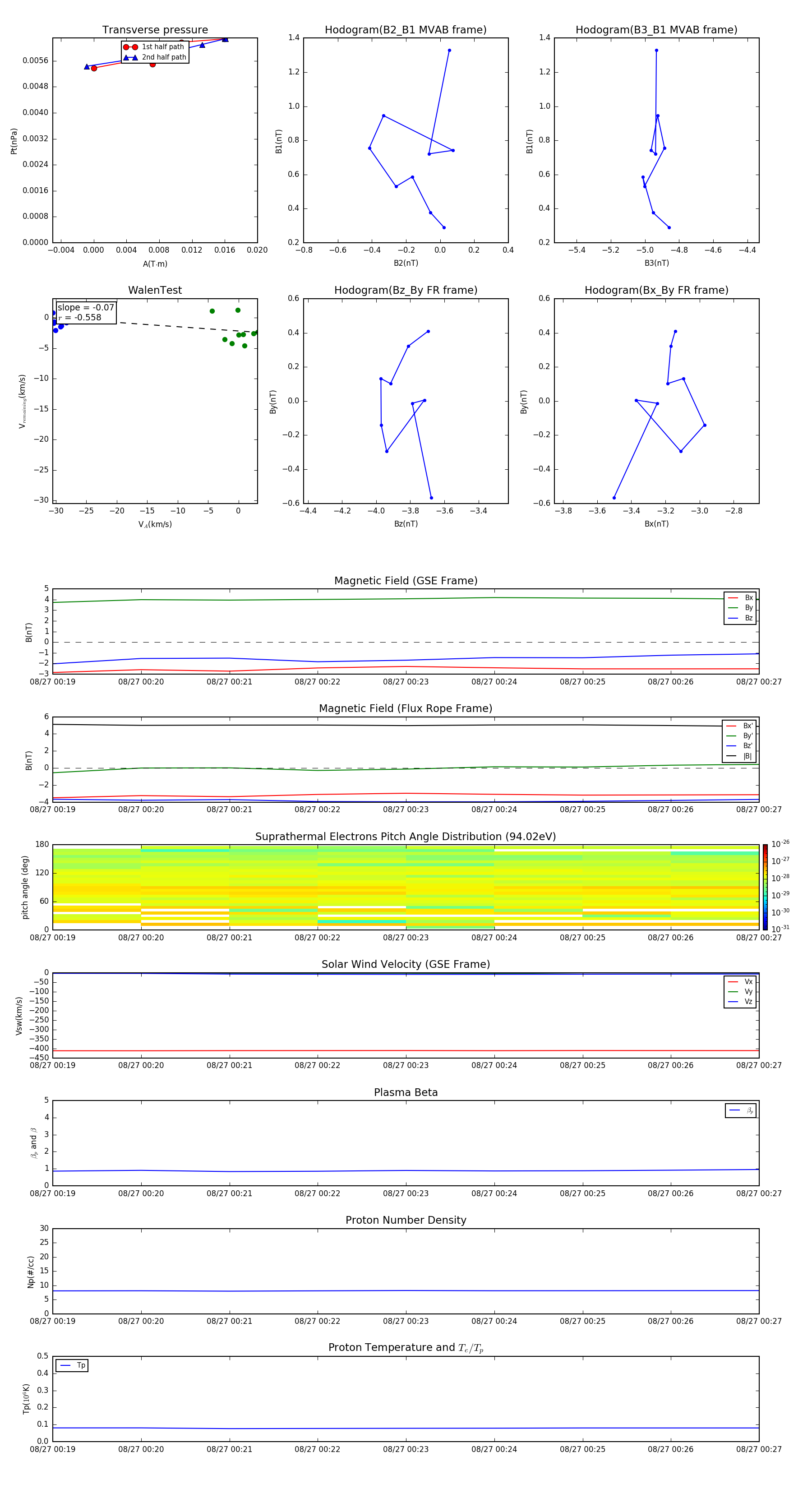Click the '10^-26' colorbar tick label
812x1489 pixels.
point(780,844)
